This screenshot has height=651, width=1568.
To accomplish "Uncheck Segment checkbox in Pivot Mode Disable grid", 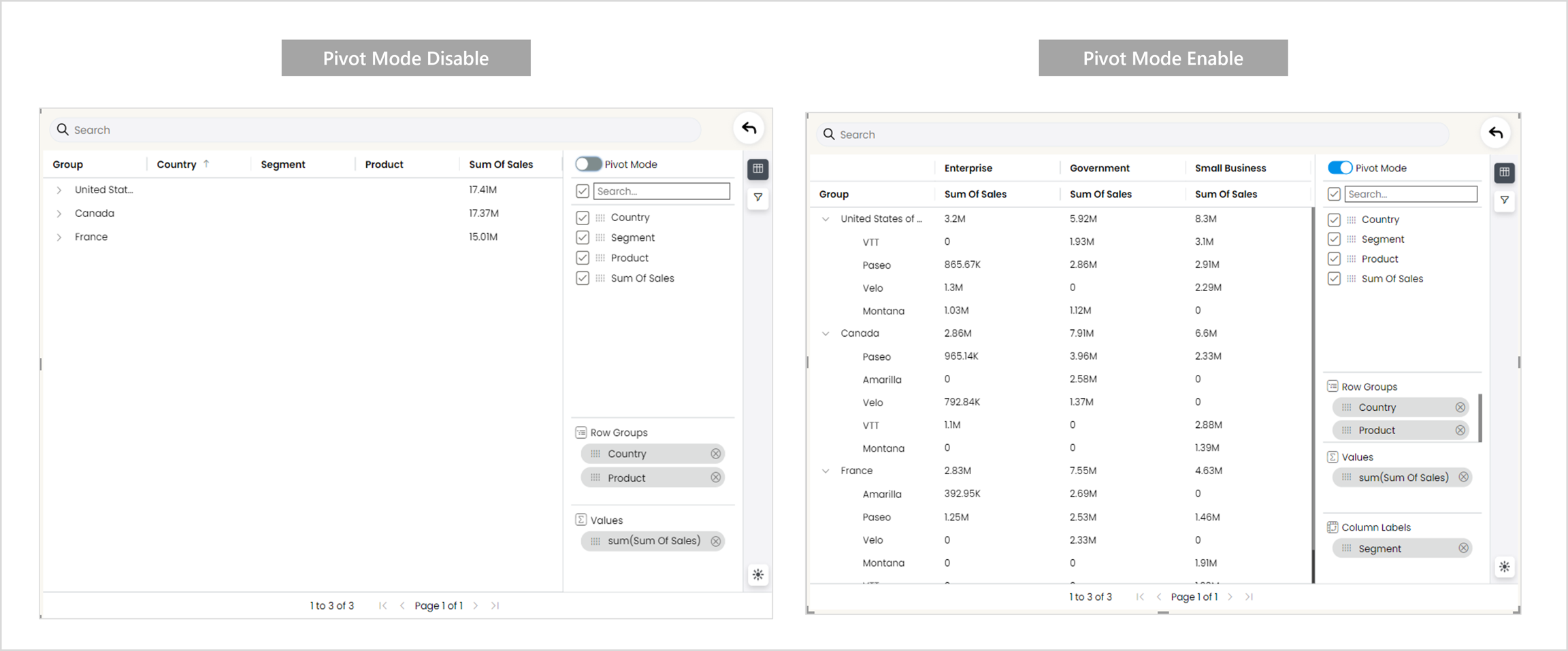I will [583, 237].
